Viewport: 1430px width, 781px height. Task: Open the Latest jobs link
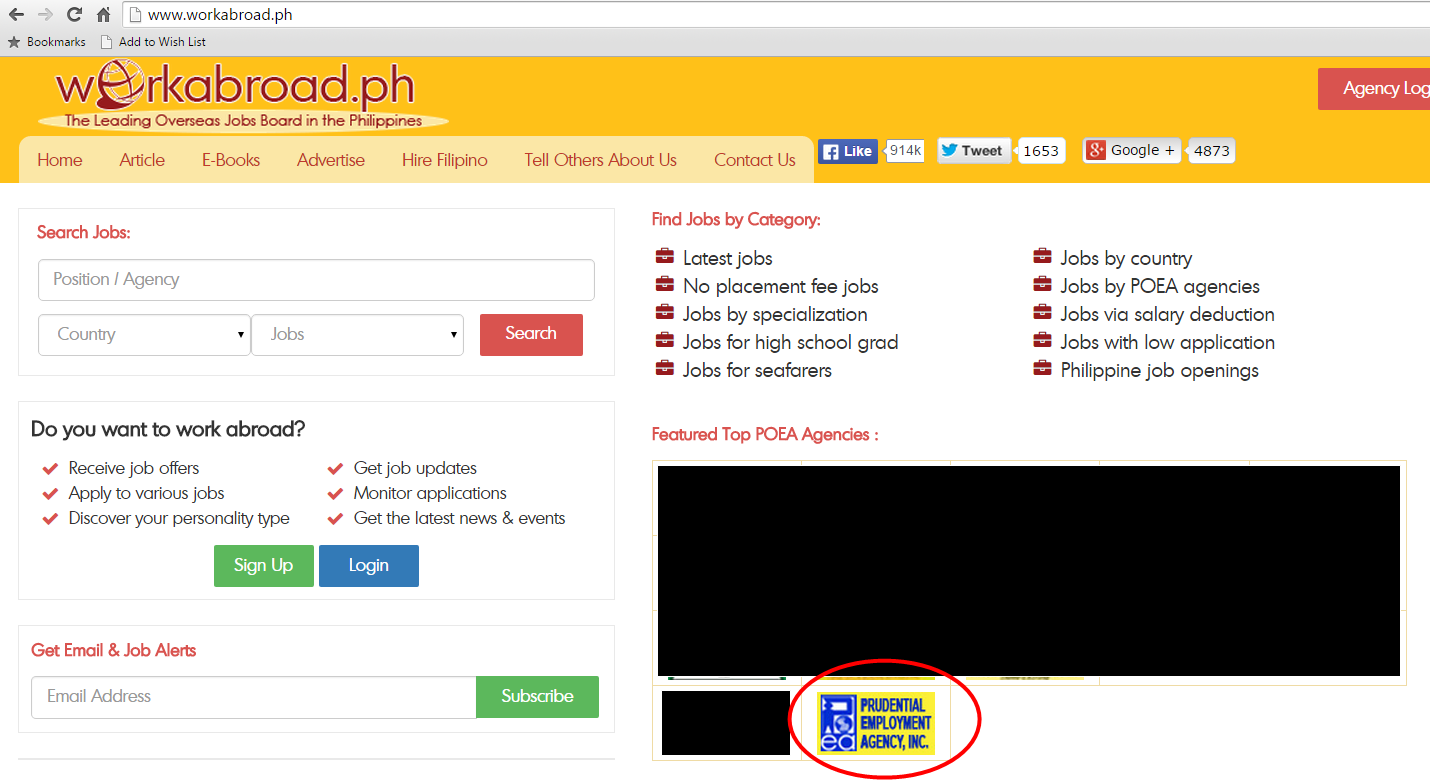pyautogui.click(x=728, y=259)
